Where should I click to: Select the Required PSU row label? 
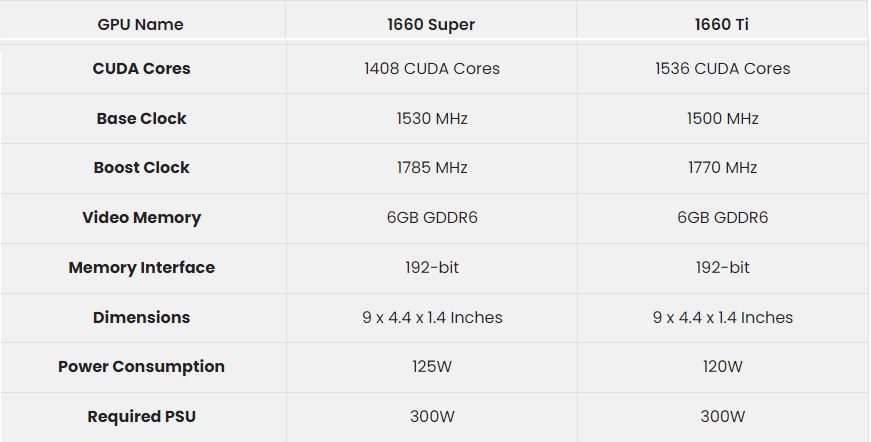141,416
